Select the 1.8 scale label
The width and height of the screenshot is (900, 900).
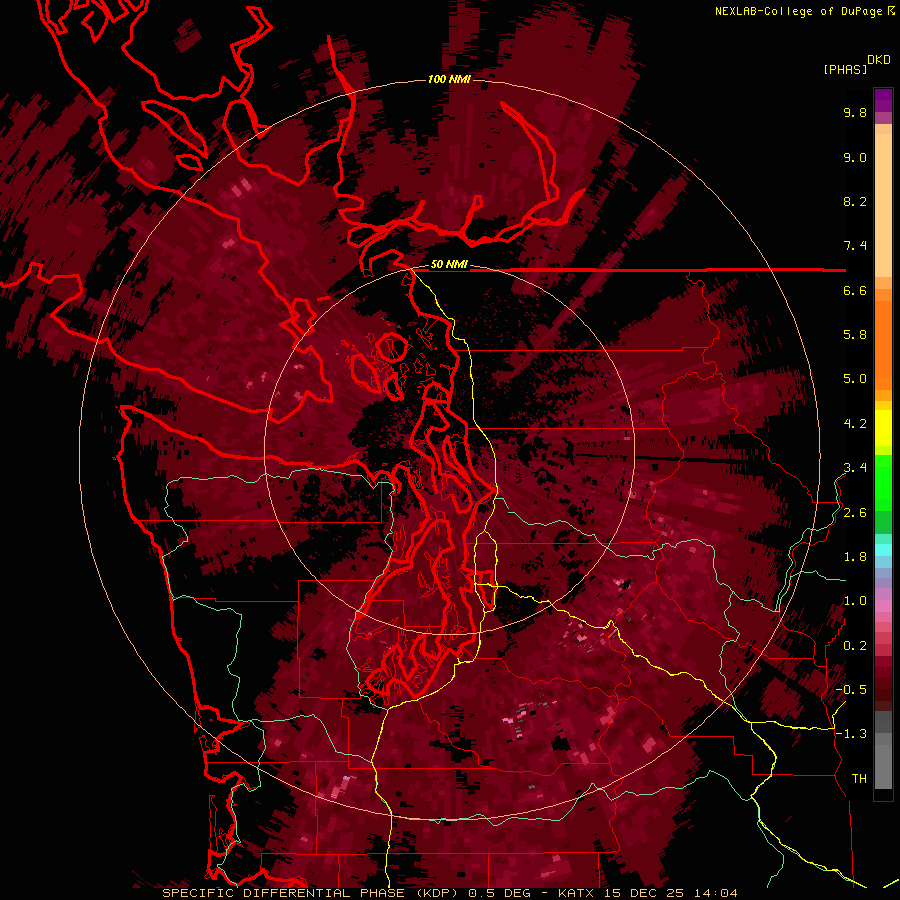tap(855, 557)
